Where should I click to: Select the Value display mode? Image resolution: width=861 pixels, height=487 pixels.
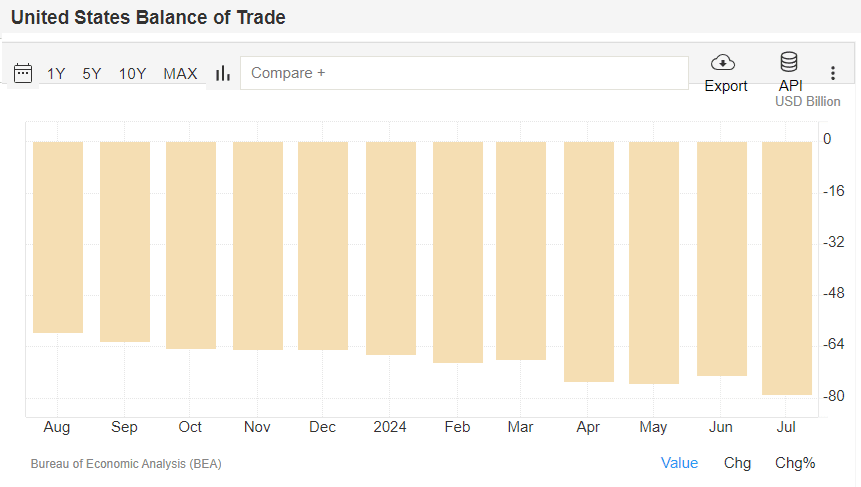coord(679,463)
